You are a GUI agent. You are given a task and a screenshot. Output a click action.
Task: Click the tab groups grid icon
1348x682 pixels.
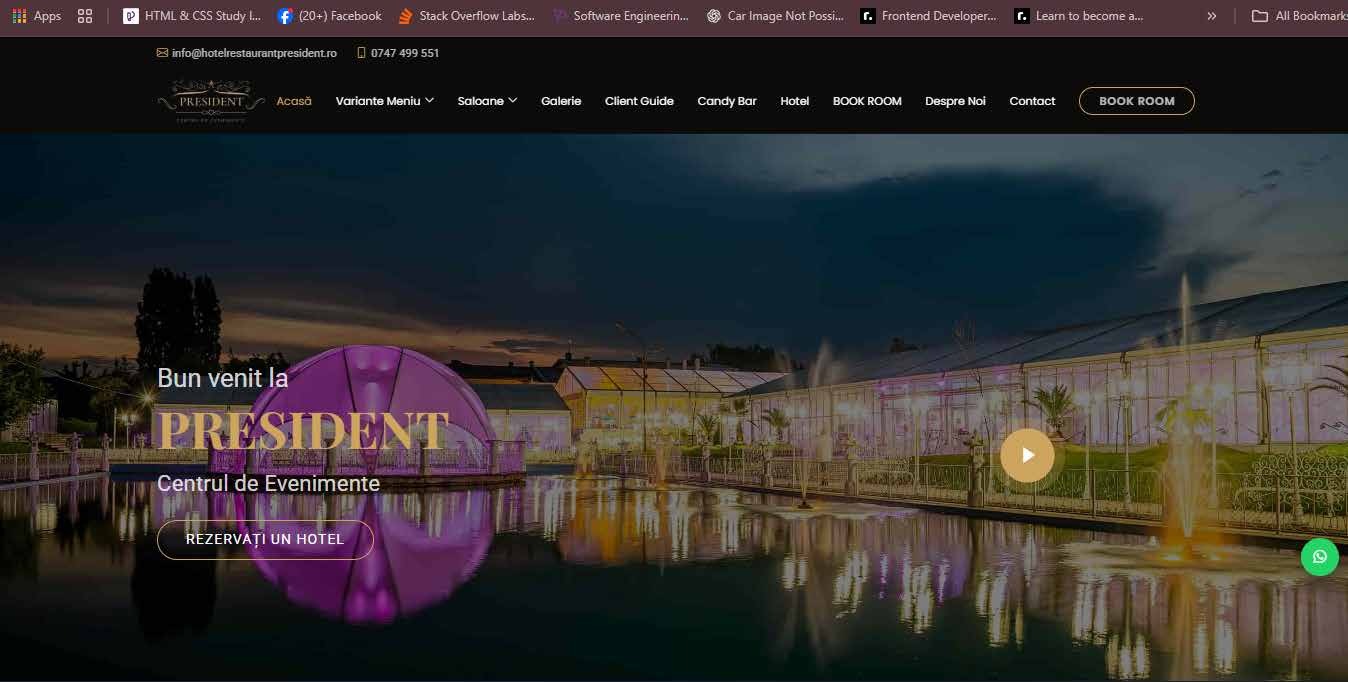tap(85, 16)
